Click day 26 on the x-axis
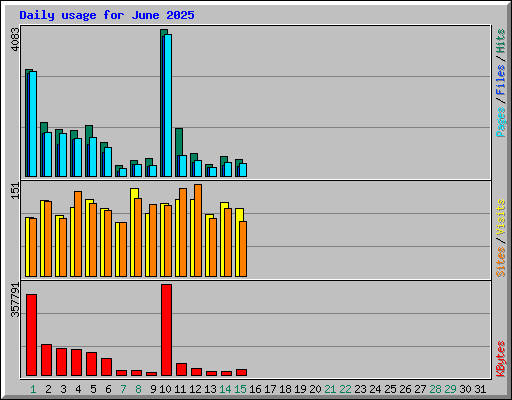The height and width of the screenshot is (400, 512). 405,389
